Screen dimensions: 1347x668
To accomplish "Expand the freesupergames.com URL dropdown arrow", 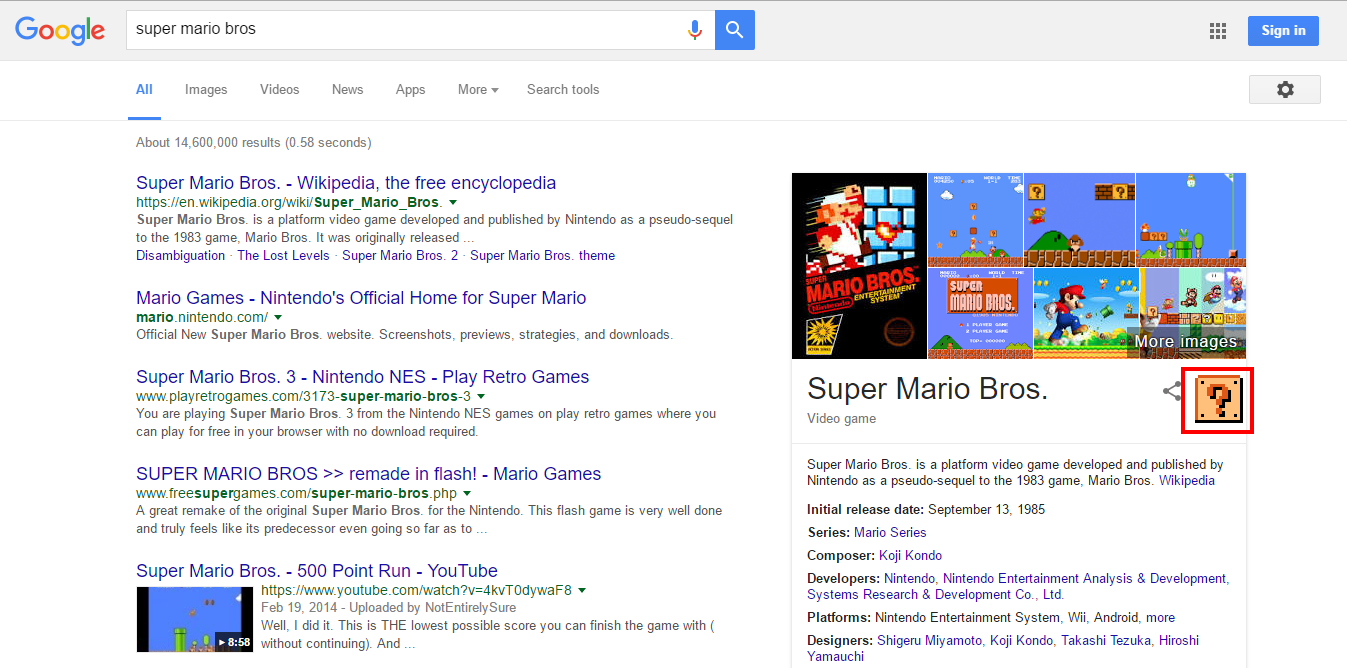I will [467, 493].
